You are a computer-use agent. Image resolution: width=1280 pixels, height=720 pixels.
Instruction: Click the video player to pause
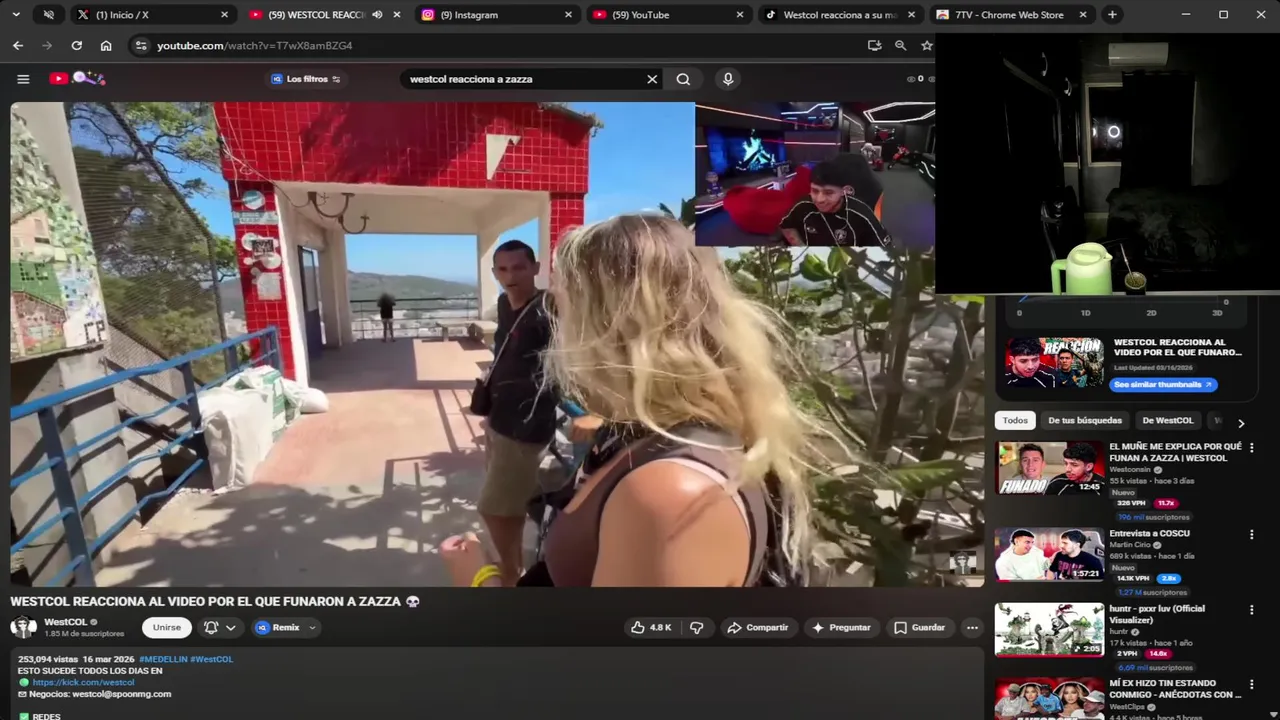click(x=497, y=344)
